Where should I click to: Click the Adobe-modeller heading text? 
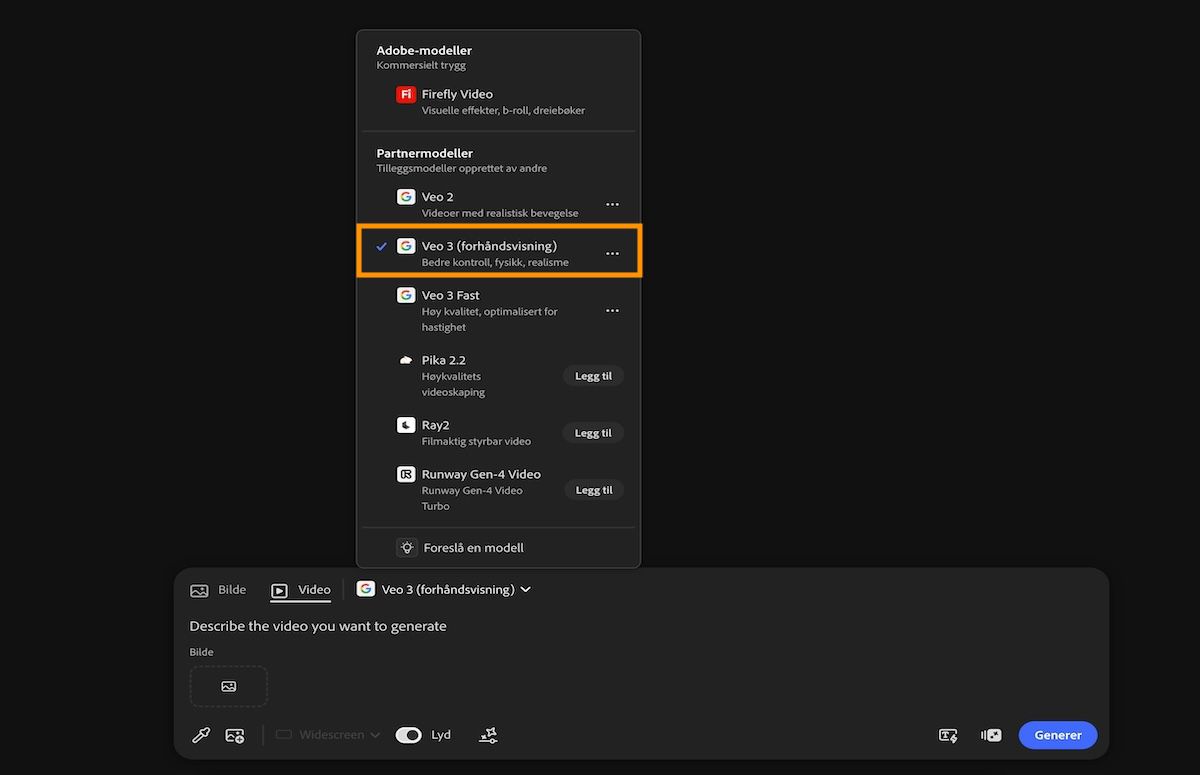click(x=424, y=50)
